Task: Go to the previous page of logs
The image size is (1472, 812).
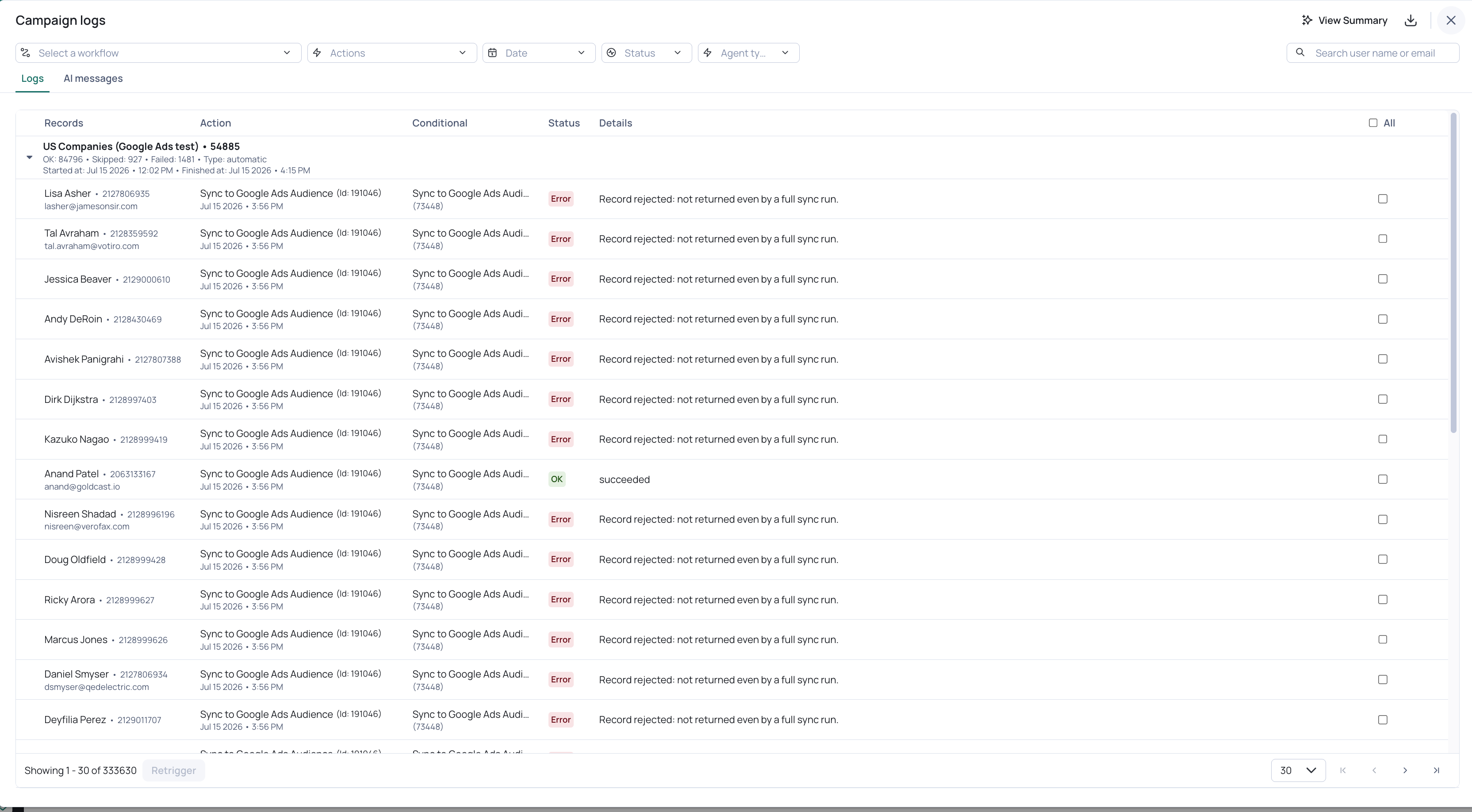Action: click(1374, 770)
